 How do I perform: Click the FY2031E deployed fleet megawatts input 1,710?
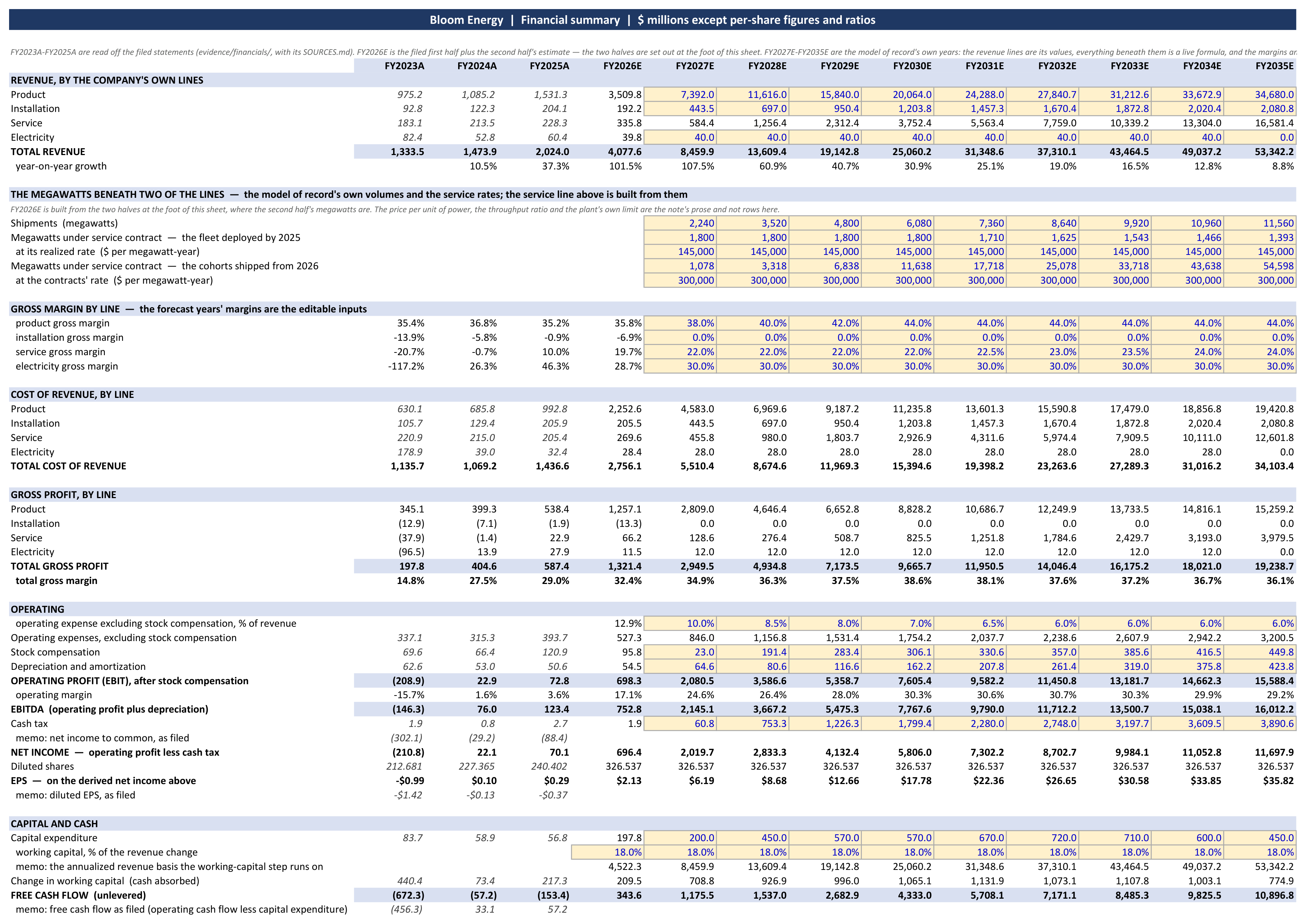point(970,237)
